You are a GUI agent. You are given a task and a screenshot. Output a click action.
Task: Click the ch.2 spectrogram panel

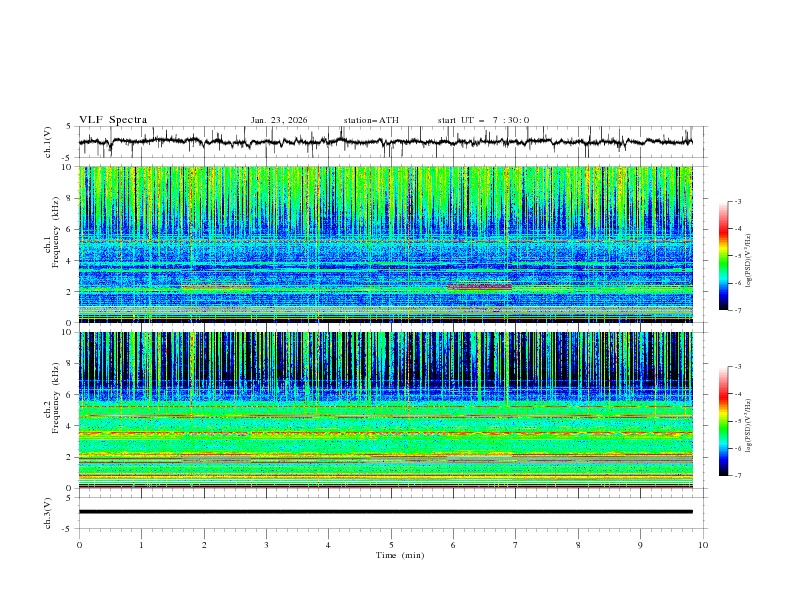385,410
